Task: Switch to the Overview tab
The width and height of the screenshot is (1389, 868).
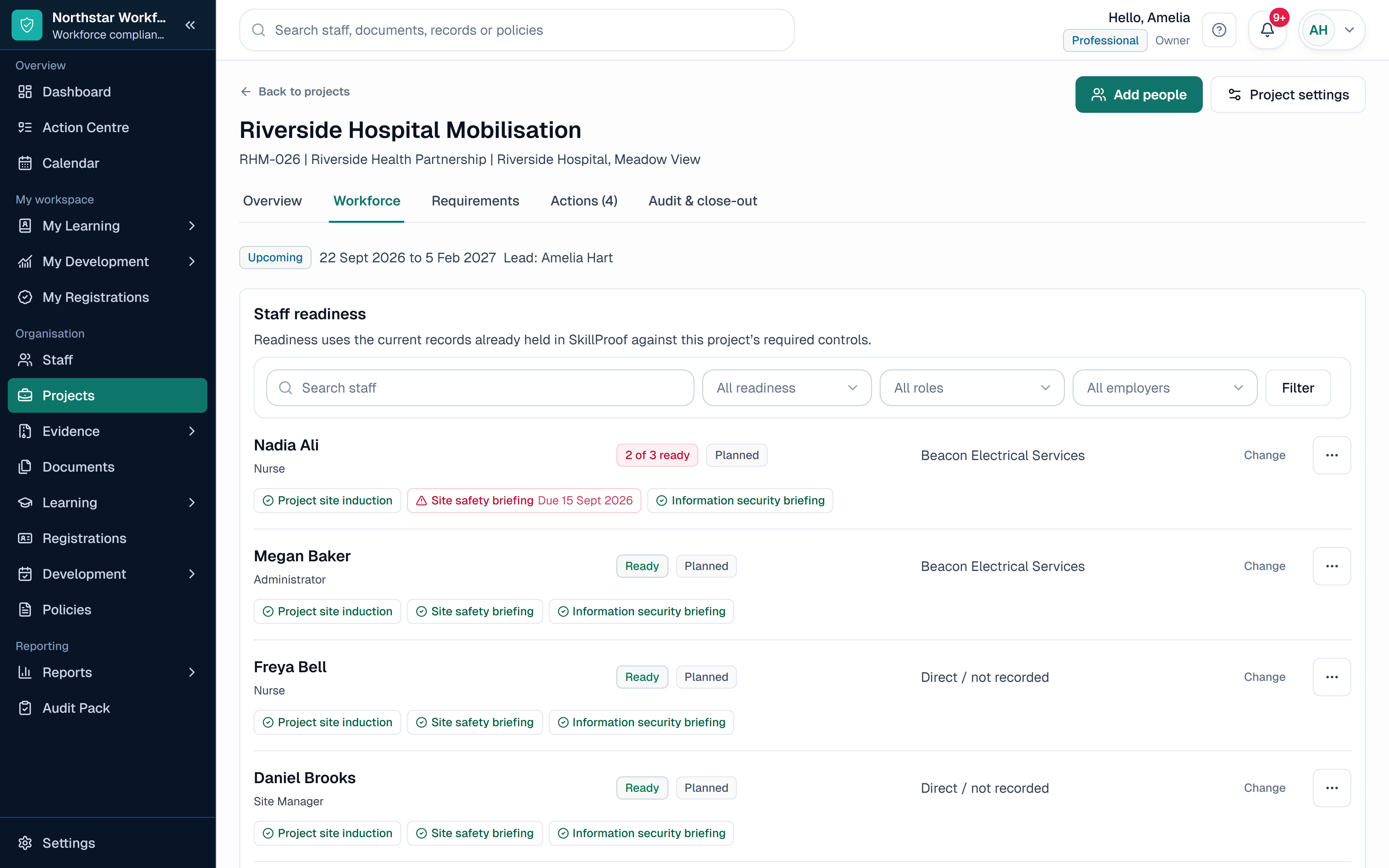Action: (272, 201)
